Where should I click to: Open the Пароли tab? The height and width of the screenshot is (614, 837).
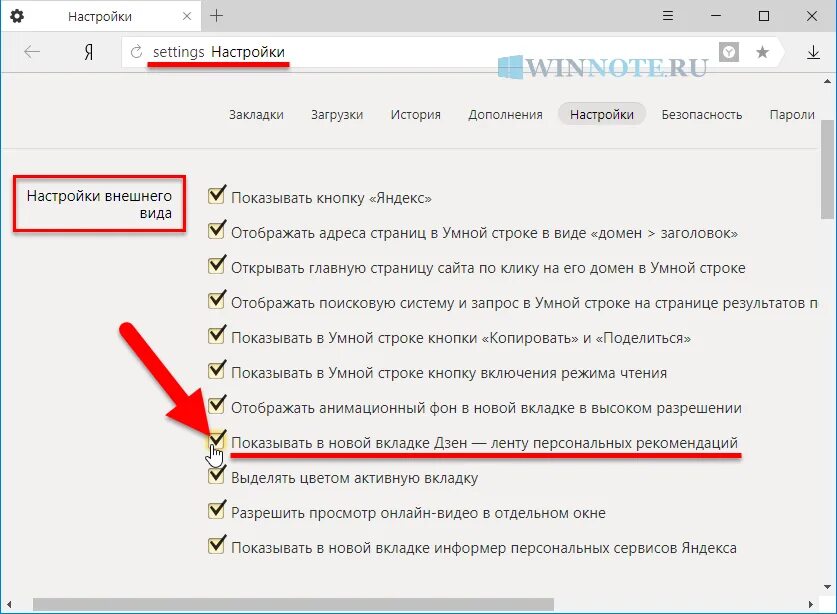tap(792, 115)
